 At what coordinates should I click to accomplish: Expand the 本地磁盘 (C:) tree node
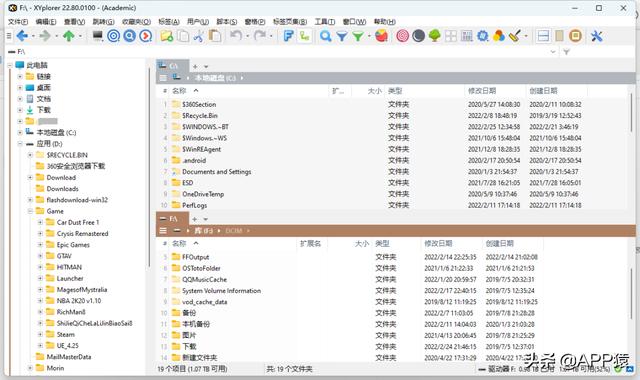[x=20, y=132]
